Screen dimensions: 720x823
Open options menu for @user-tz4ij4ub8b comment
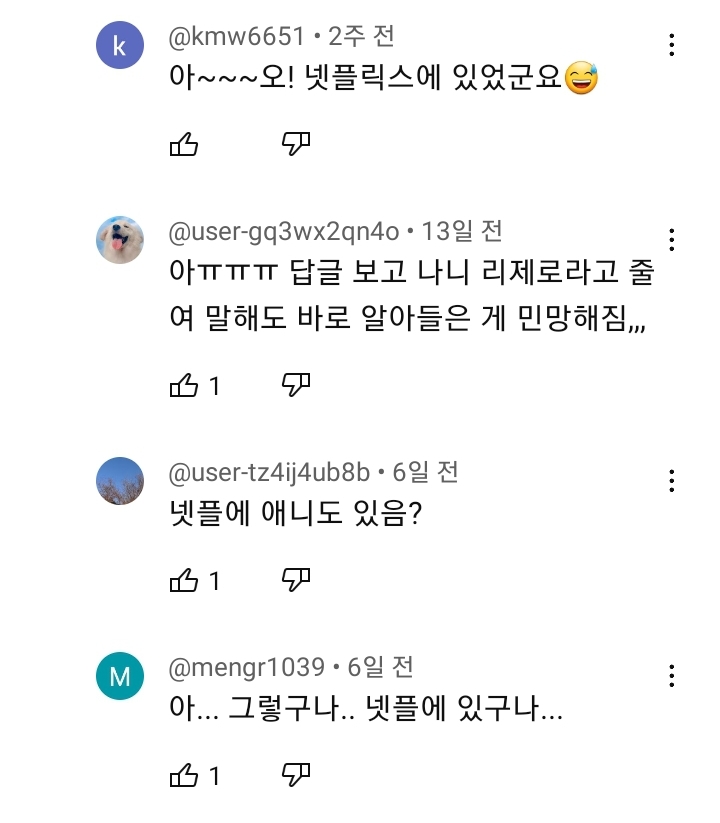click(672, 481)
